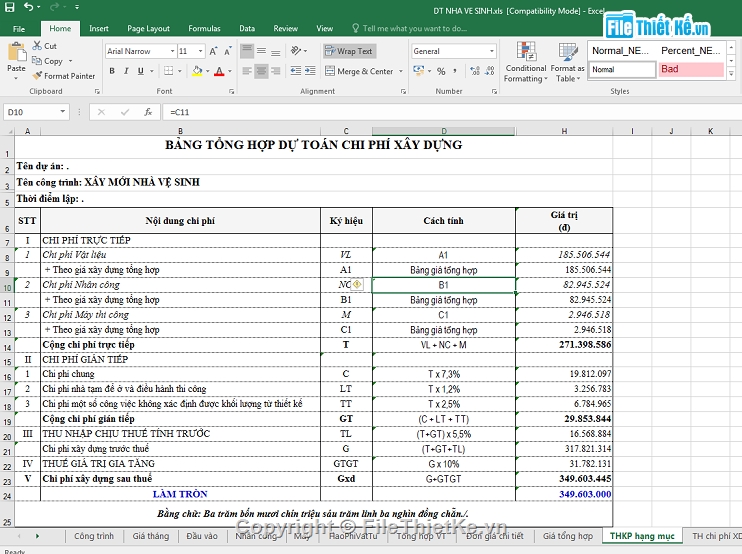Select column H header
742x554 pixels.
564,131
